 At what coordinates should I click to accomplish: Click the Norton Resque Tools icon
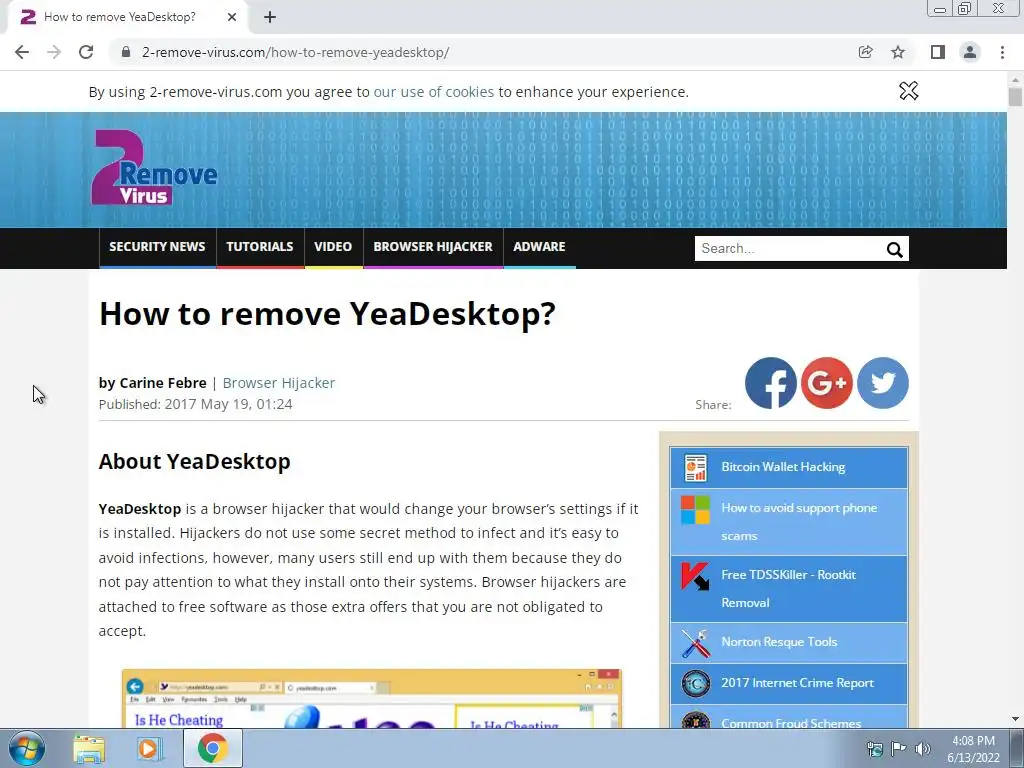(x=696, y=643)
